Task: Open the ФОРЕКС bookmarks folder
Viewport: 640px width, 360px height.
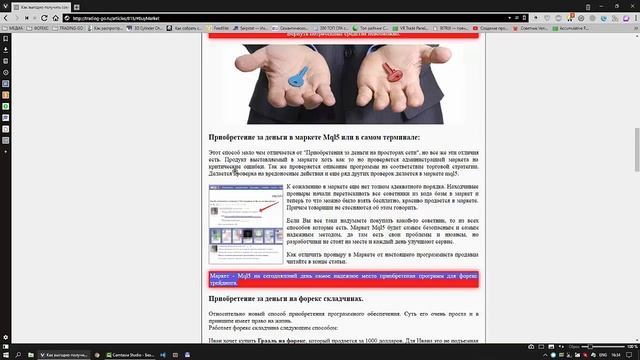Action: coord(38,28)
